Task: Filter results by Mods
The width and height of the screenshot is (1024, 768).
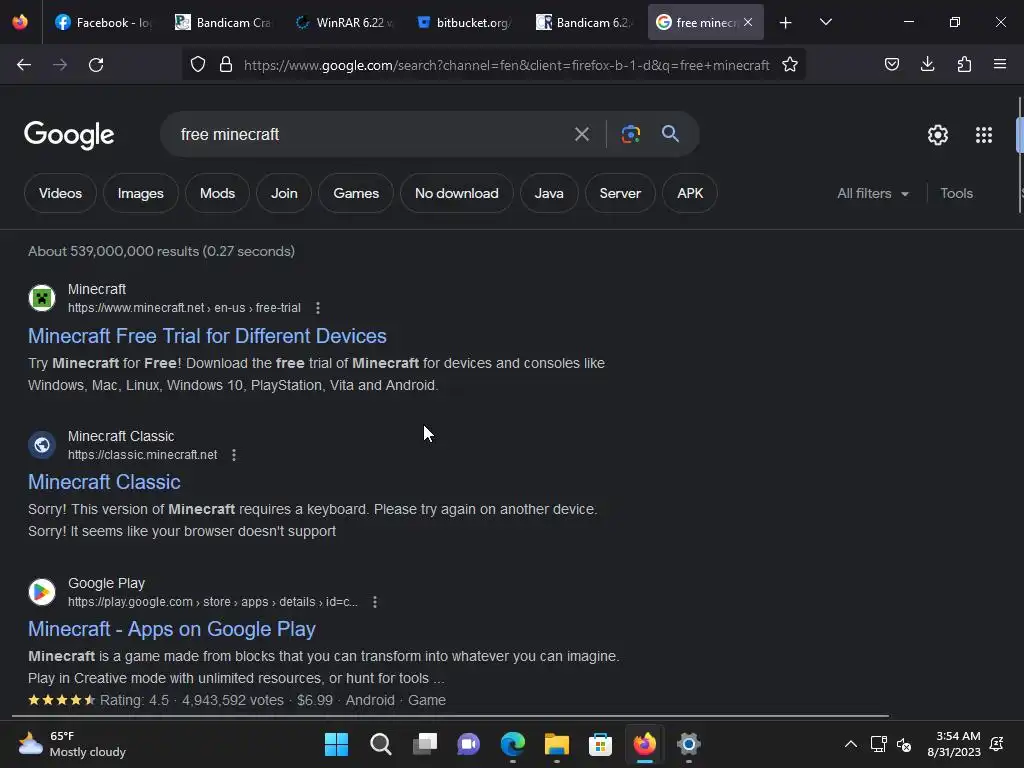Action: pyautogui.click(x=217, y=193)
